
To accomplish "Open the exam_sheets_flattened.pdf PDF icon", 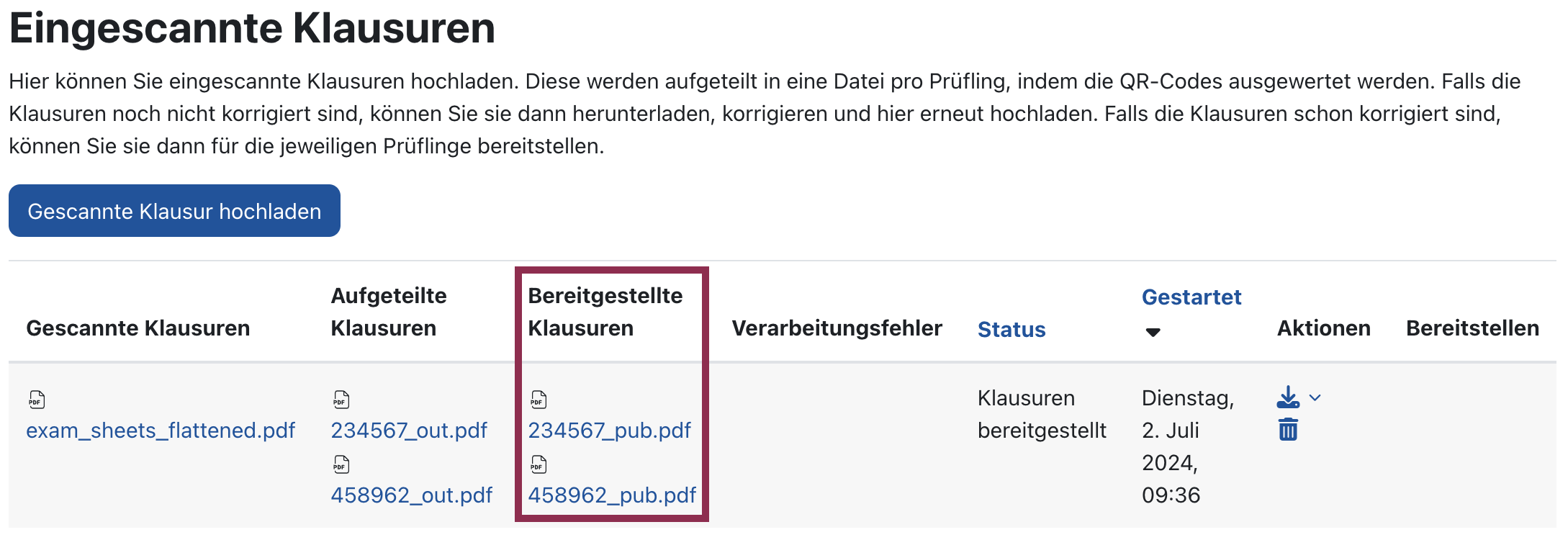I will 35,399.
